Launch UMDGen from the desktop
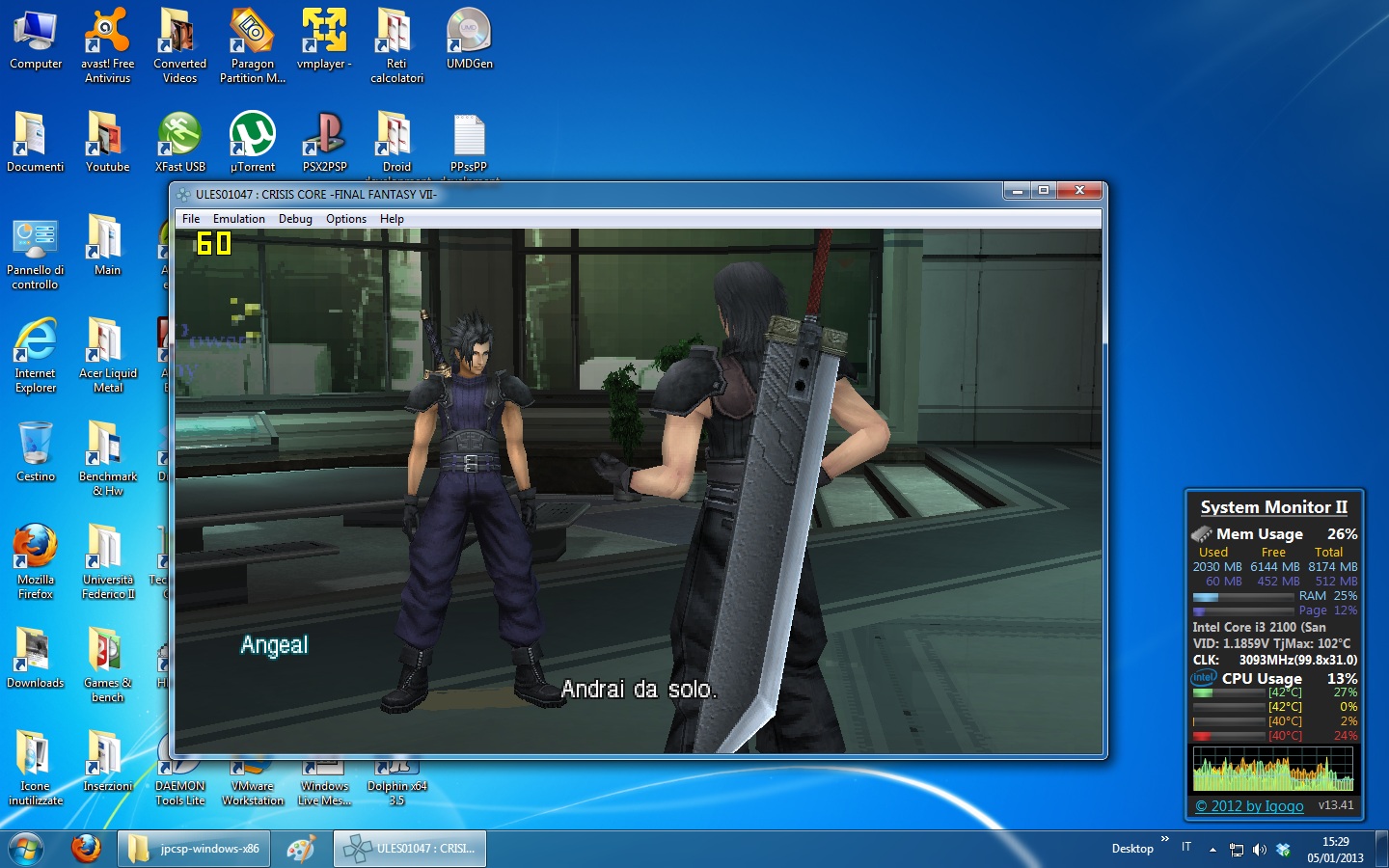This screenshot has width=1389, height=868. [x=469, y=33]
